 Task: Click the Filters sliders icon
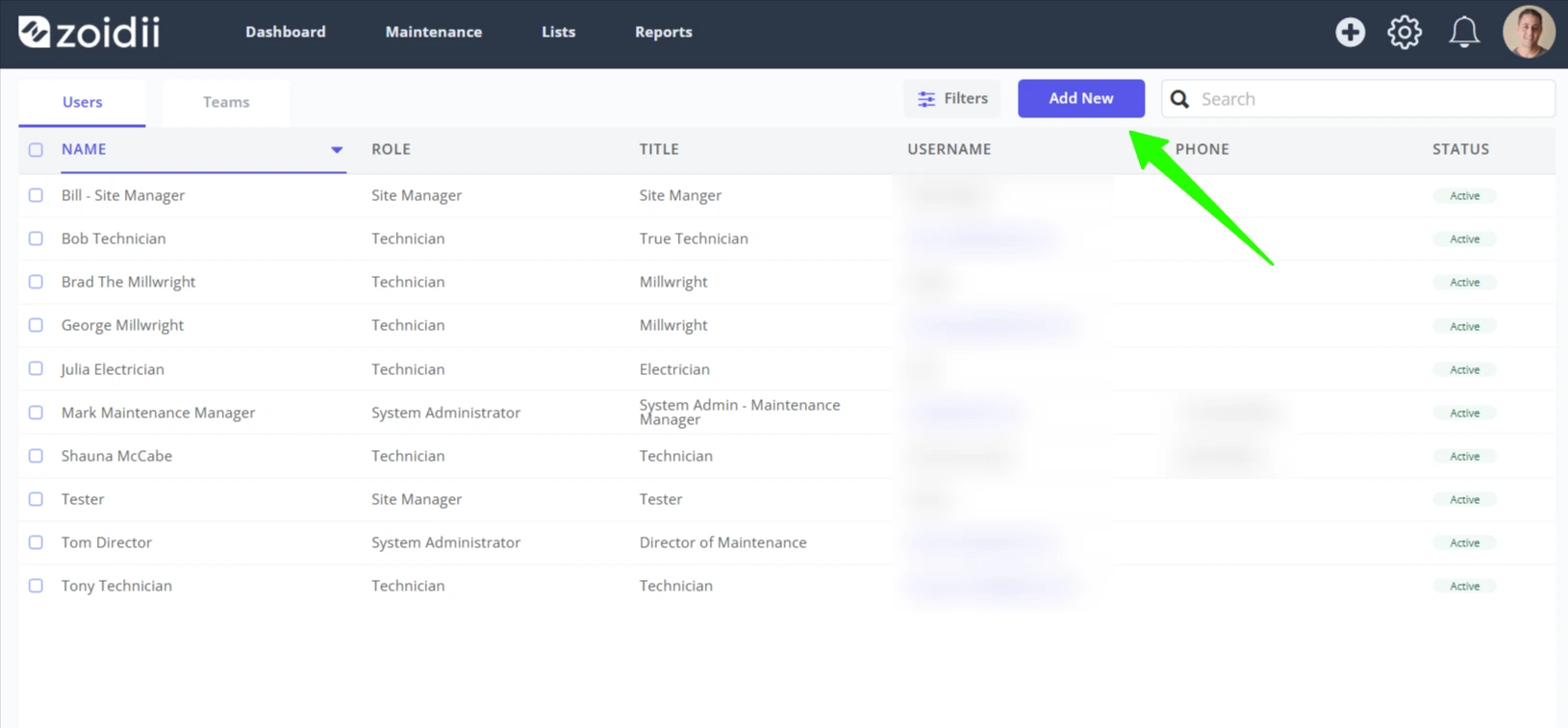coord(926,99)
